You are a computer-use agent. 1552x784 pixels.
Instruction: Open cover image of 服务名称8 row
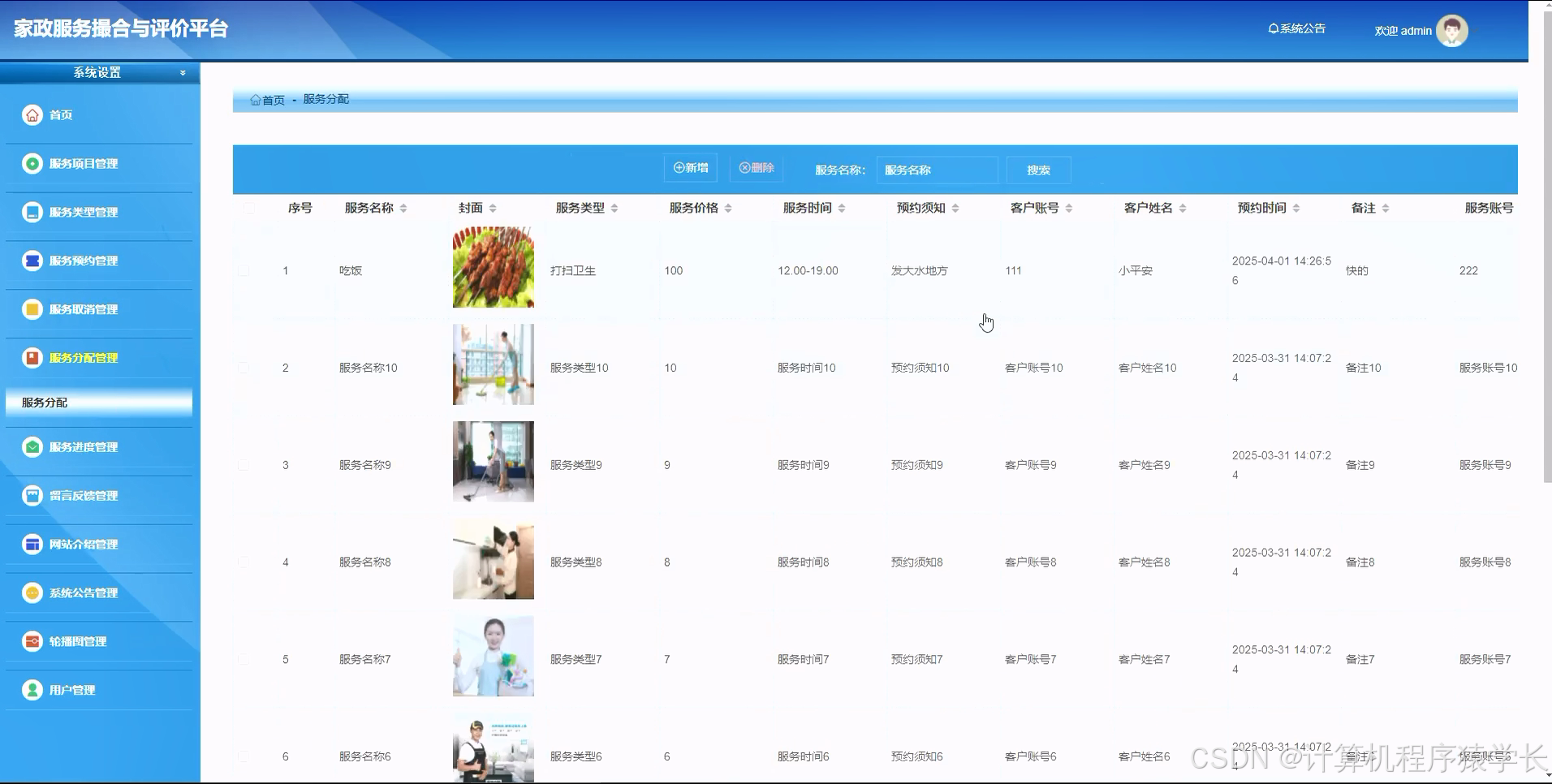494,561
